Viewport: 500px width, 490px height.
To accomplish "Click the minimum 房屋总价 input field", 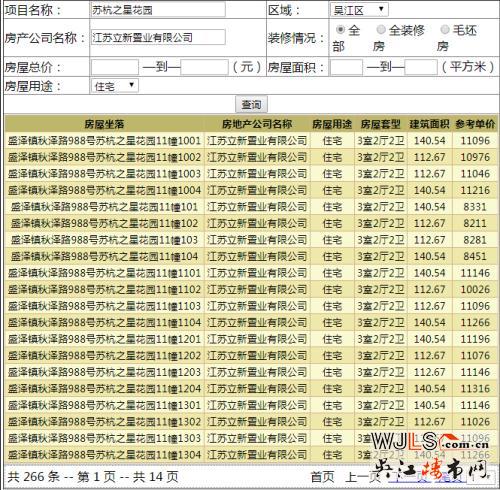I will coord(115,67).
